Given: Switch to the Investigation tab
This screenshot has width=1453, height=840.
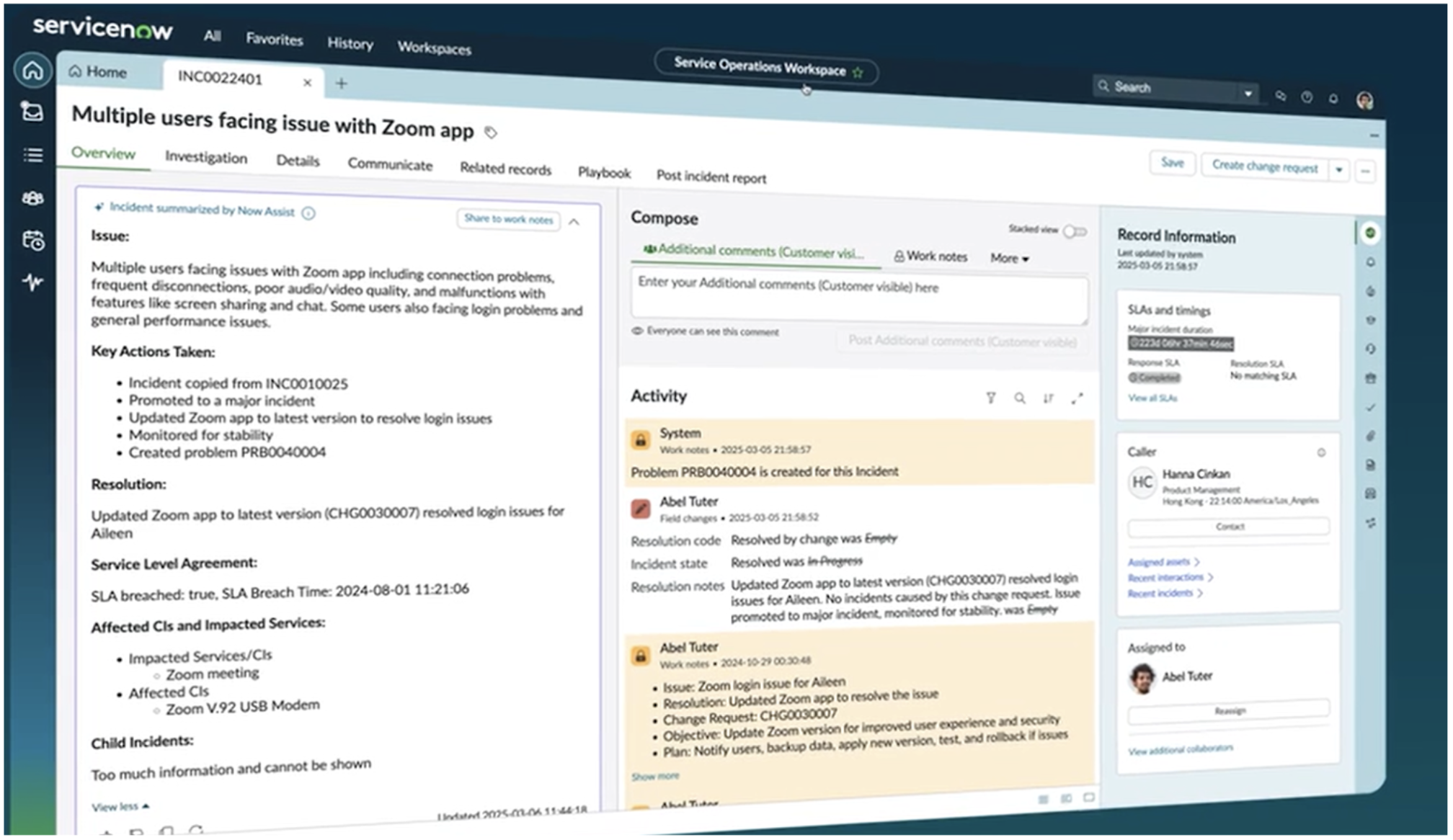Looking at the screenshot, I should (x=205, y=157).
